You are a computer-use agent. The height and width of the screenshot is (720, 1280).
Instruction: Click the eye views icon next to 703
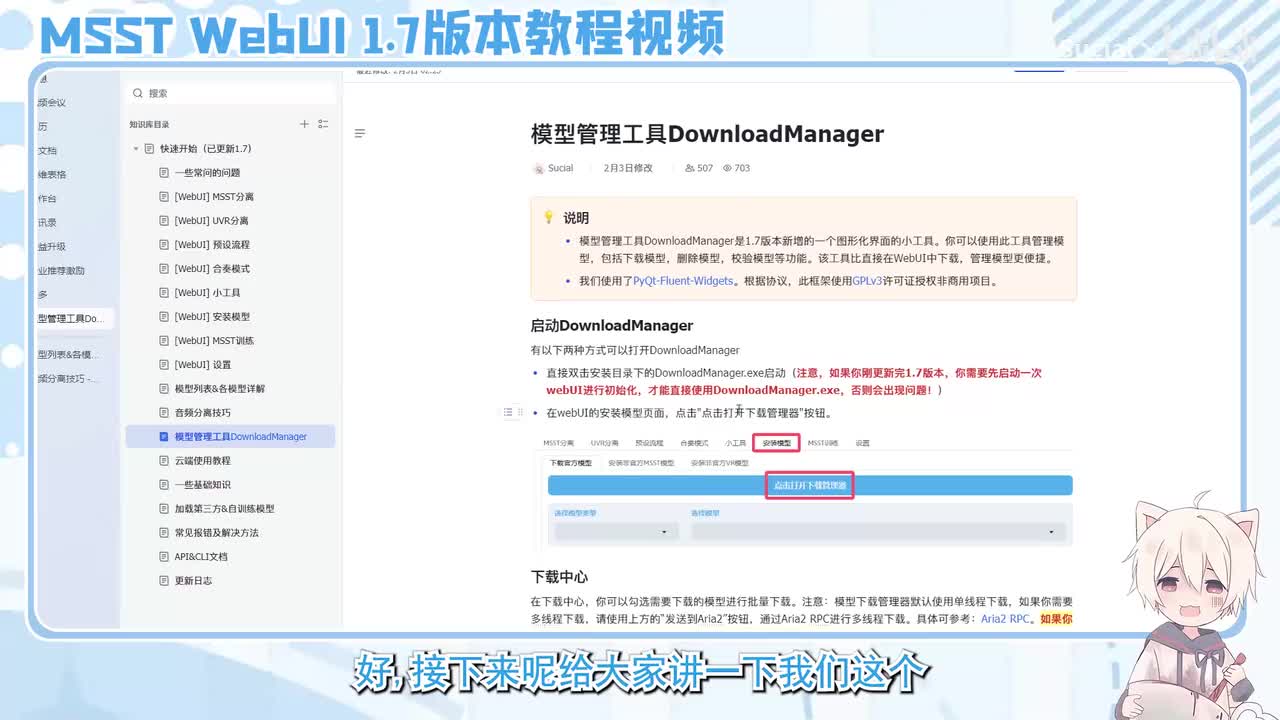pyautogui.click(x=727, y=168)
